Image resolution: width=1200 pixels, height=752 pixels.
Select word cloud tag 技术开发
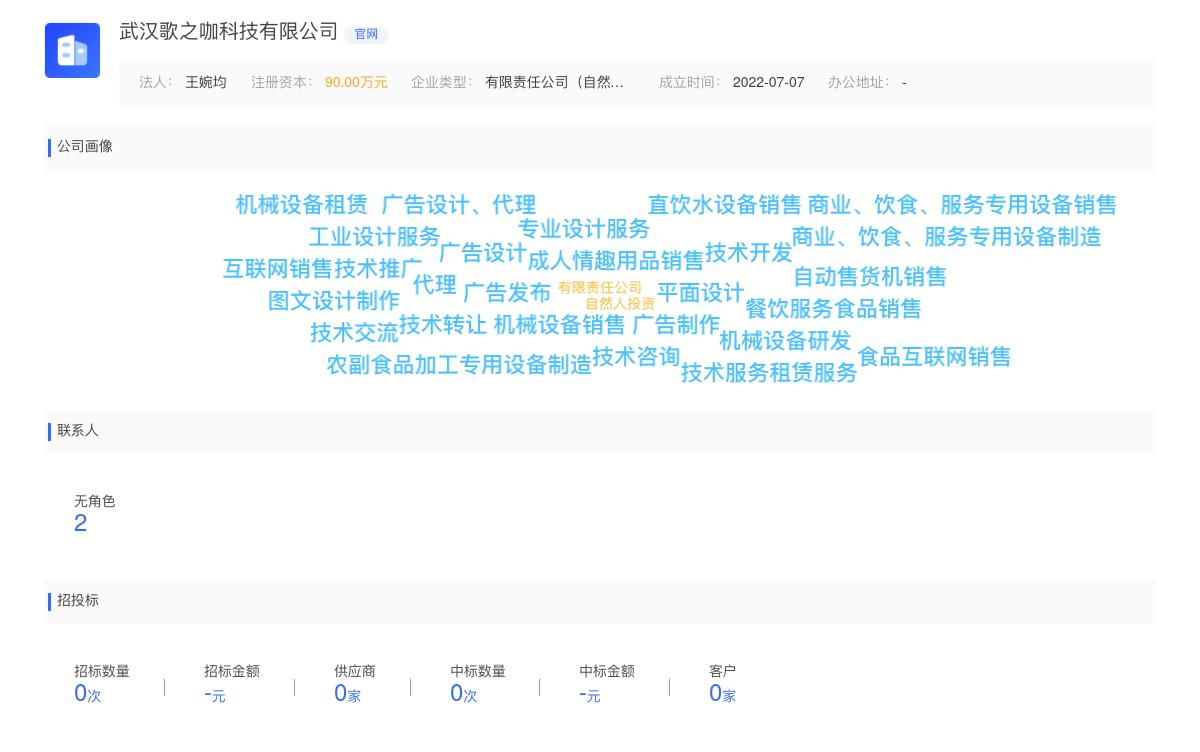click(x=749, y=253)
